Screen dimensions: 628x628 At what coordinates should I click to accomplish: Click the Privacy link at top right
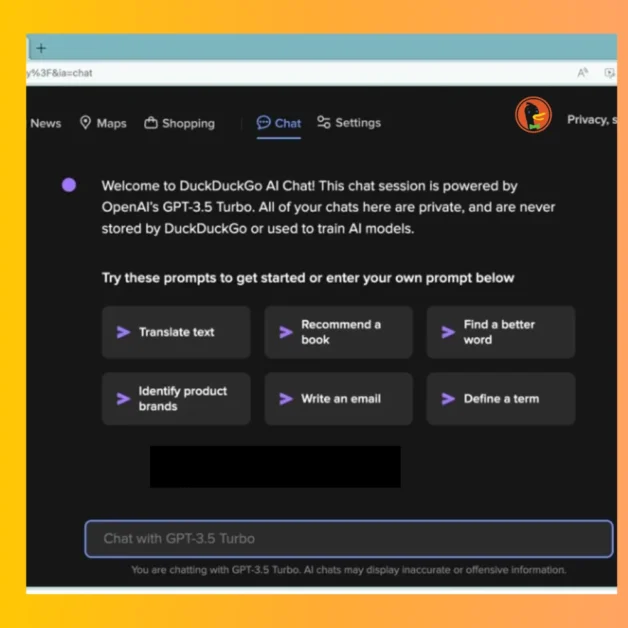pos(592,119)
